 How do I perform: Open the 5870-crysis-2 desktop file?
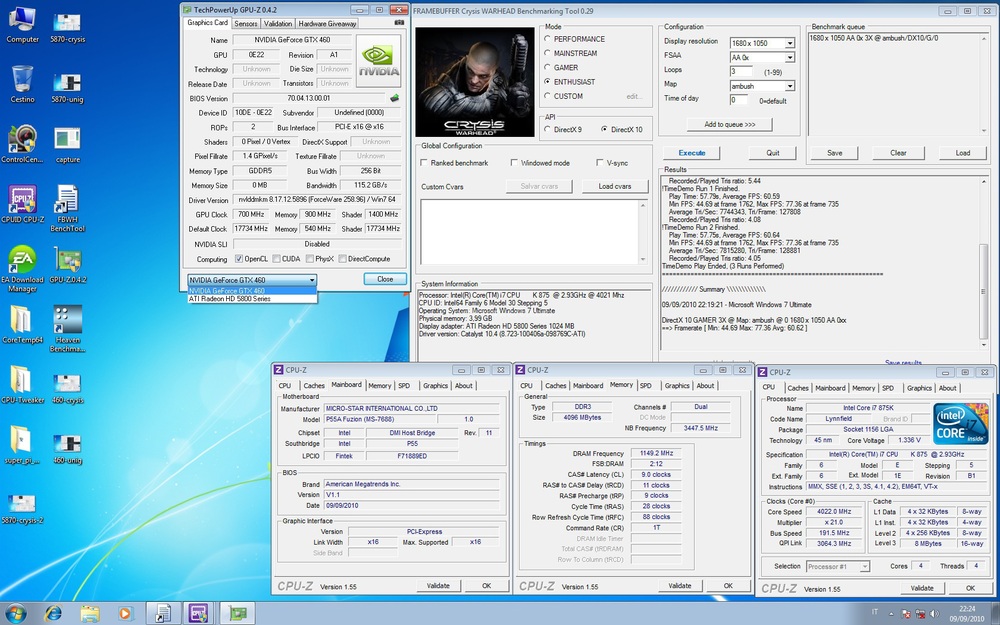point(22,508)
